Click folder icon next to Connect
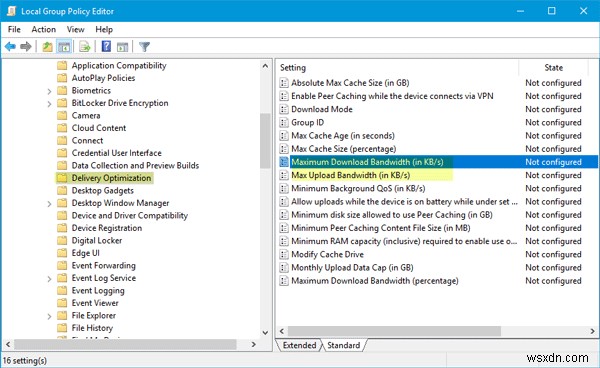Screen dimensions: 600x368 [62, 140]
